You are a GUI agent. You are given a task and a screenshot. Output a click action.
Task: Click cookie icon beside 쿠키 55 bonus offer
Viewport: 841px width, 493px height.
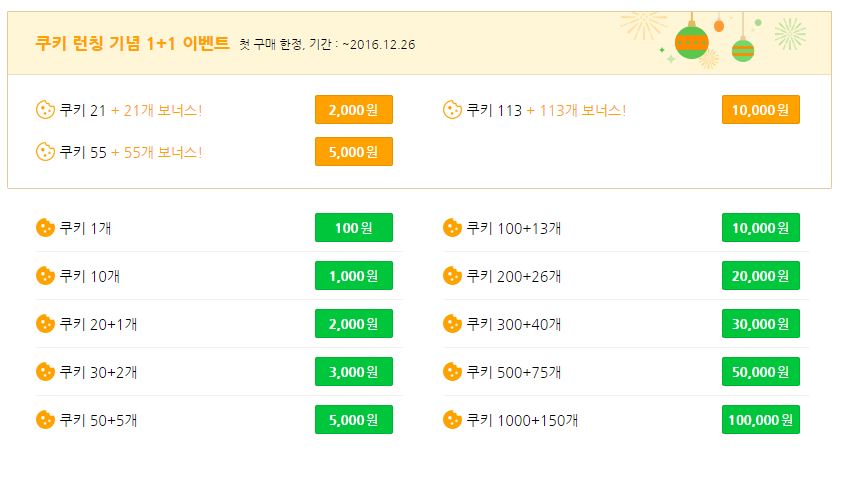[x=45, y=152]
